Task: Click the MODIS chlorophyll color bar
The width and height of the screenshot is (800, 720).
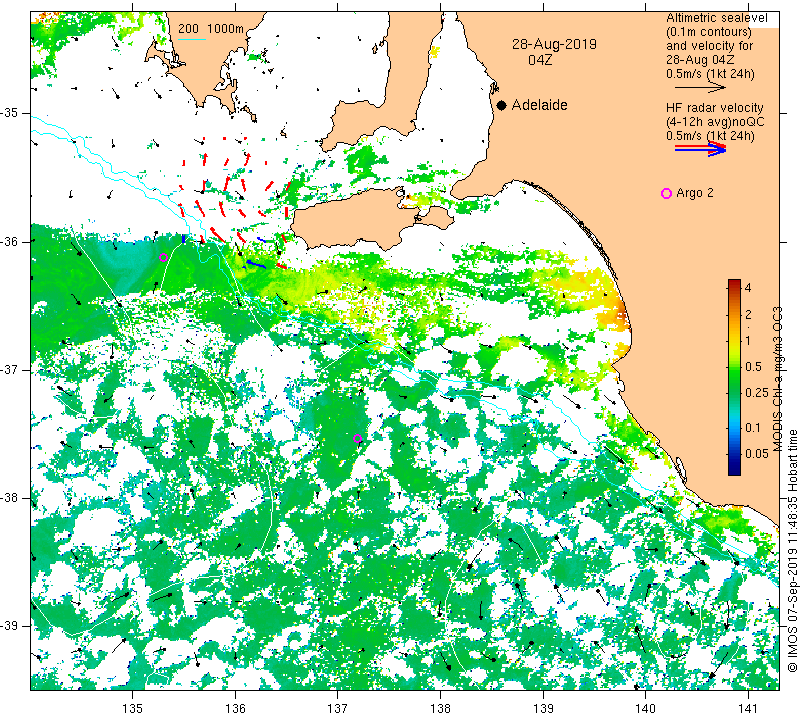Action: click(734, 377)
